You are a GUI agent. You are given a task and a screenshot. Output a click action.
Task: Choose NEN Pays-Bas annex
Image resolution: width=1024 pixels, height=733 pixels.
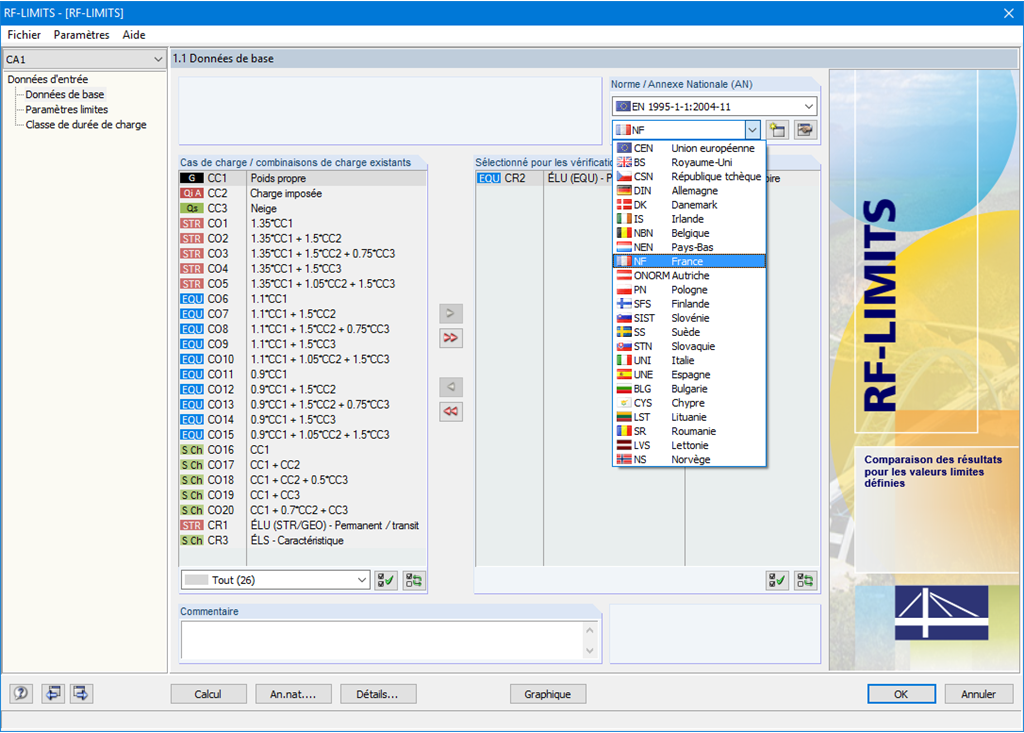point(689,247)
